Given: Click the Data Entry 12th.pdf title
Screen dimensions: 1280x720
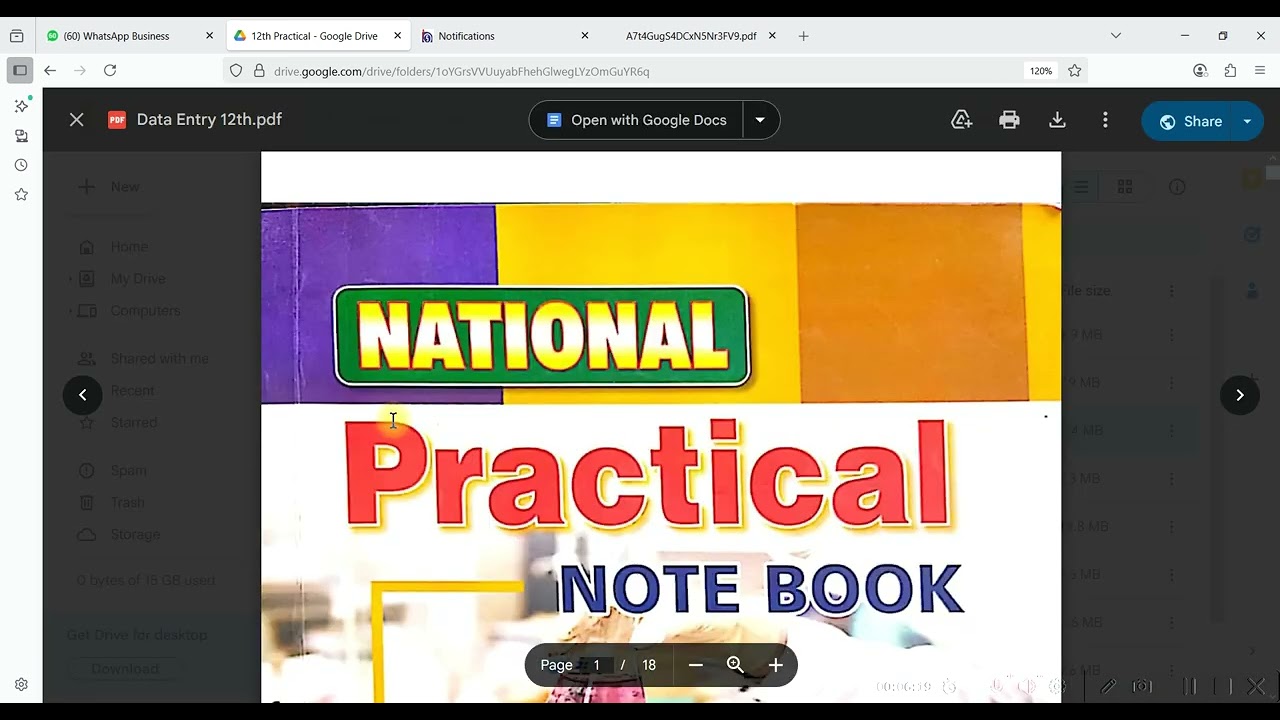Looking at the screenshot, I should [209, 120].
